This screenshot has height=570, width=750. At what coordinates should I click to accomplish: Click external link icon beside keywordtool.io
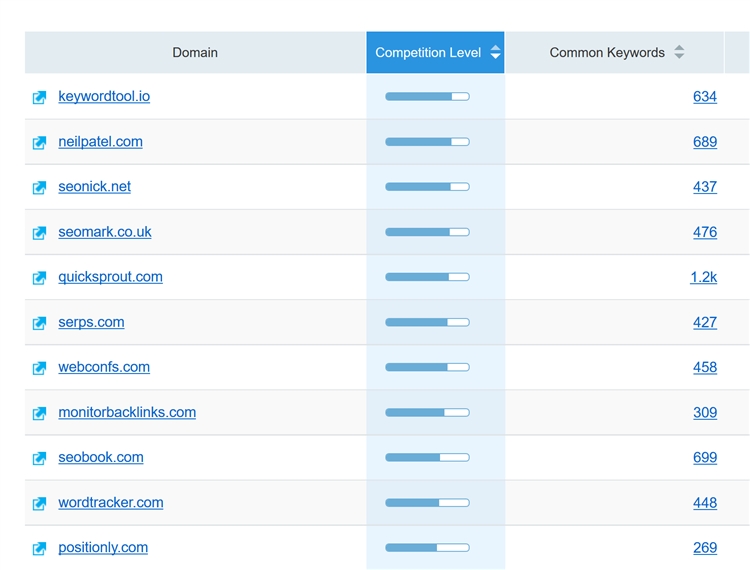pos(39,97)
